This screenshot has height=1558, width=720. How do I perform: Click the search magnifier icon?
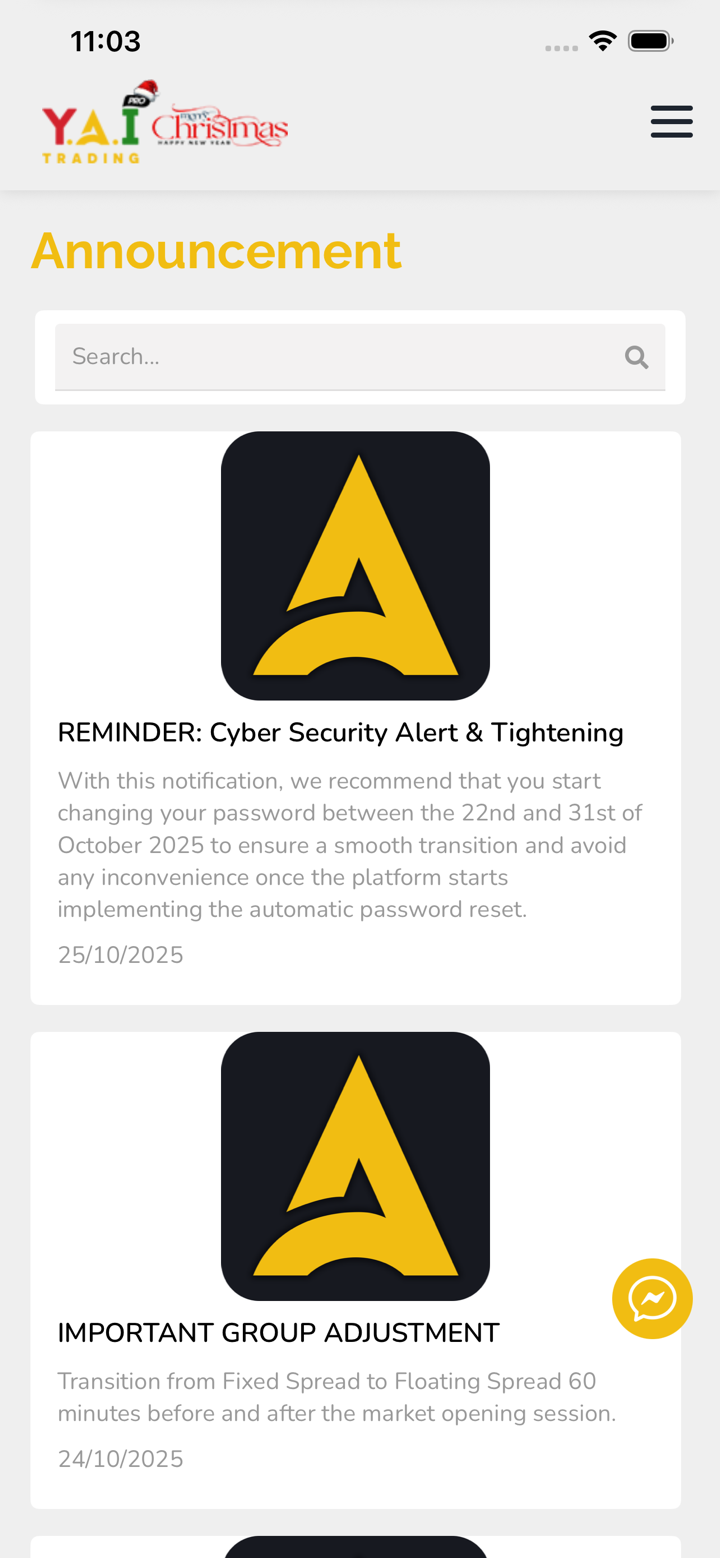636,357
